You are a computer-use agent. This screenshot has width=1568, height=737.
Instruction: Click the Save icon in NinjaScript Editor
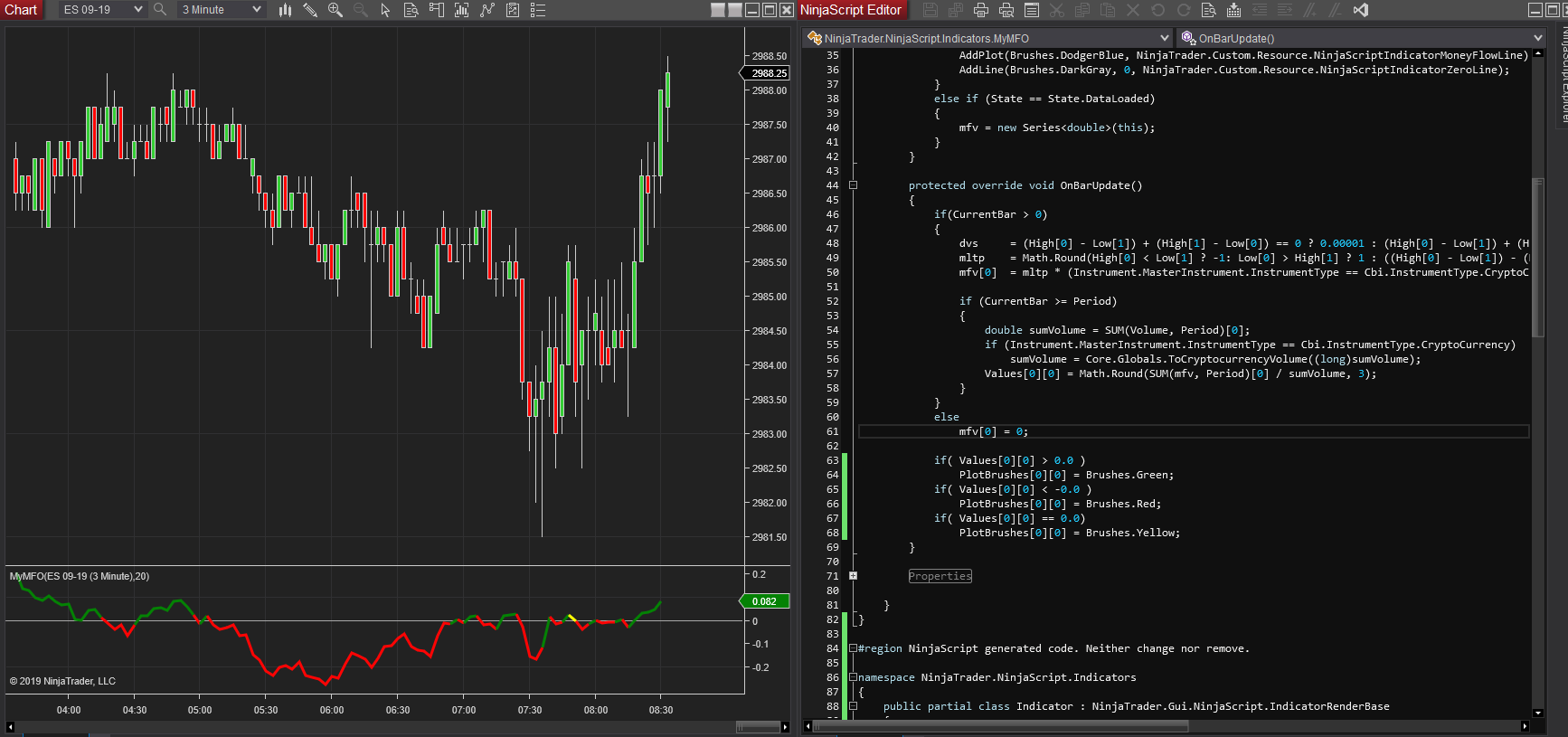pyautogui.click(x=930, y=10)
